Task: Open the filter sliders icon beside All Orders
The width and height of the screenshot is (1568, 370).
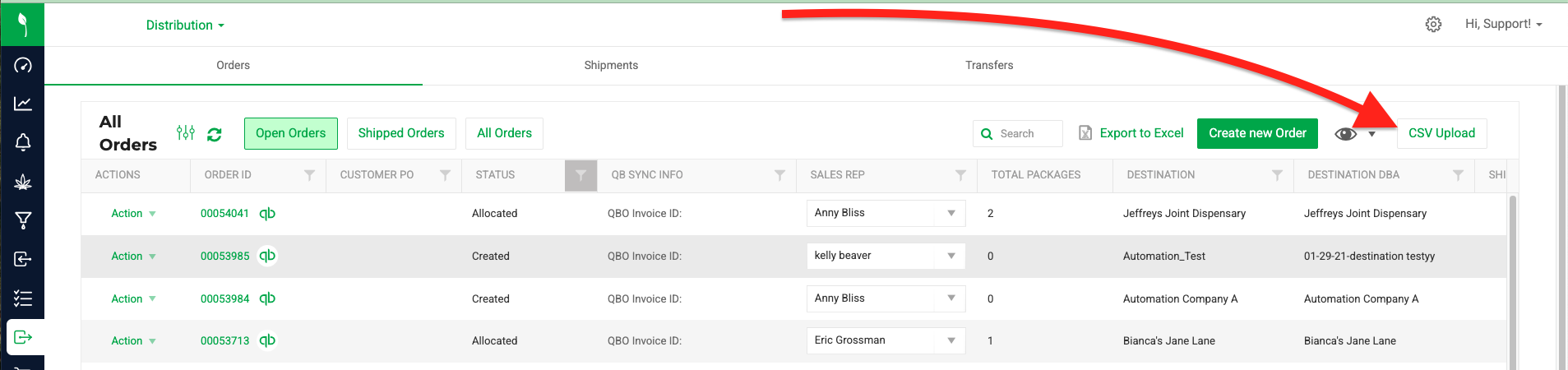Action: tap(186, 132)
